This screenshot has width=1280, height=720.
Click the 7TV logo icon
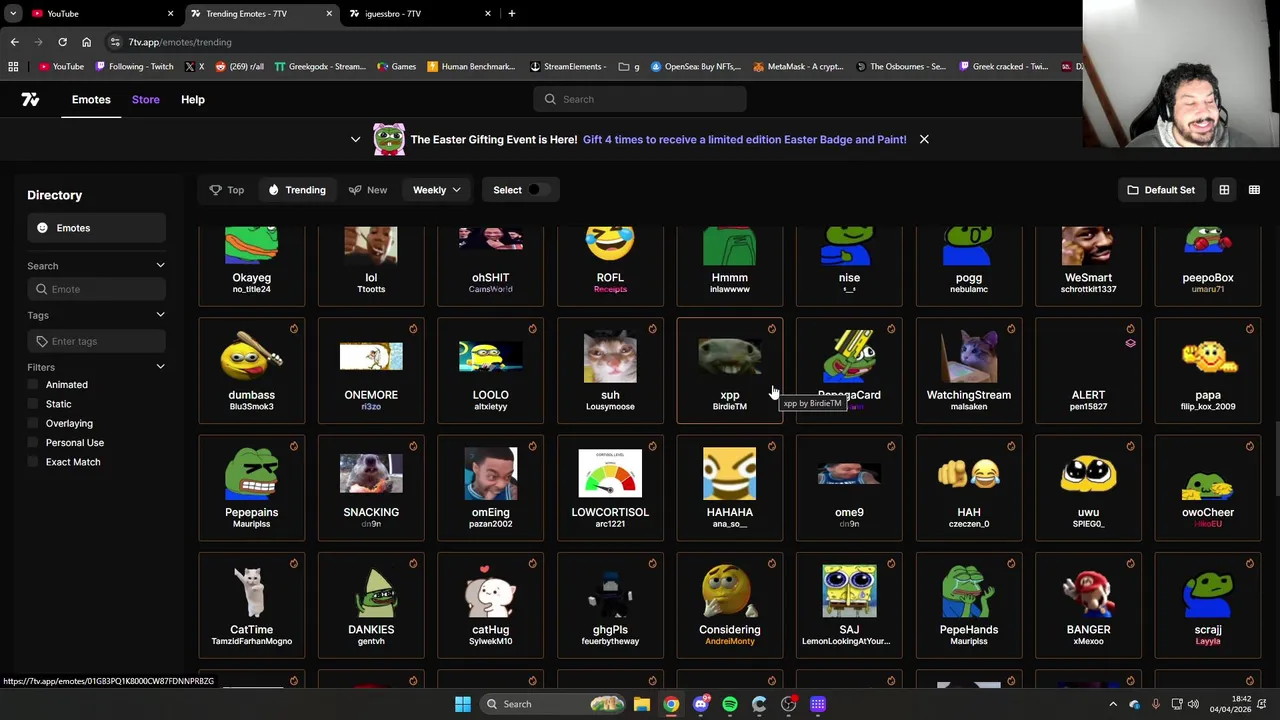(30, 99)
